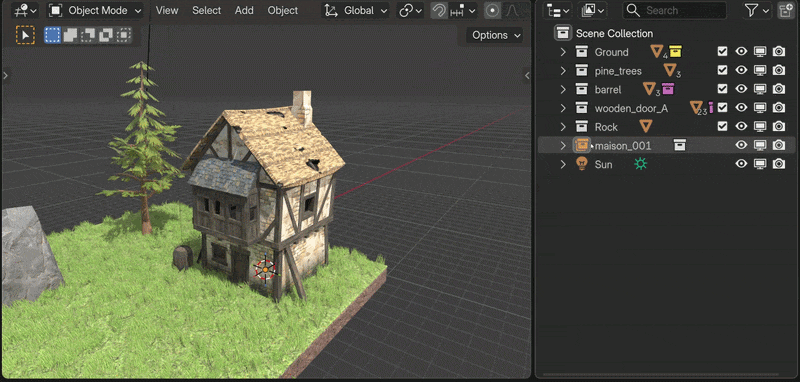Open the 3D viewport editor type dropdown

coord(25,10)
